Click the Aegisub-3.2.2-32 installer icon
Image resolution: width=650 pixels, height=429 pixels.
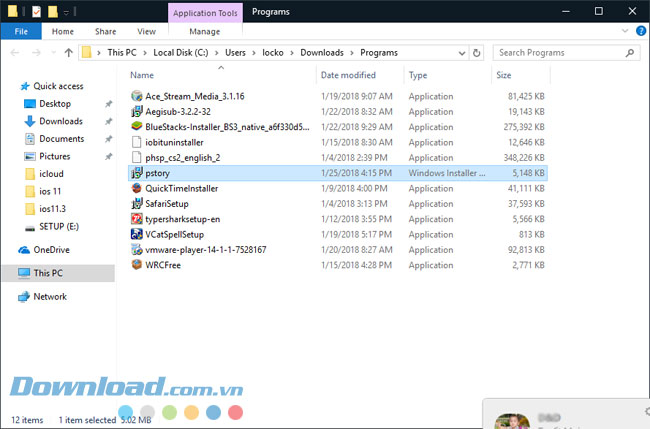coord(137,111)
